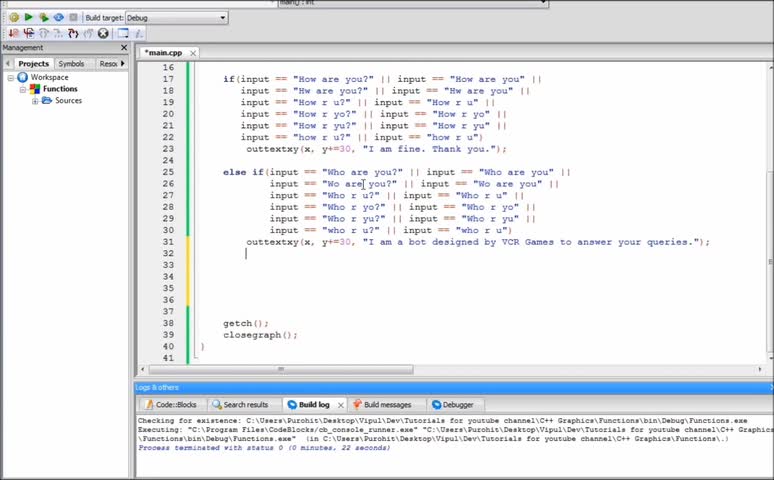Select the Sources folder item
The height and width of the screenshot is (480, 774).
coord(68,100)
